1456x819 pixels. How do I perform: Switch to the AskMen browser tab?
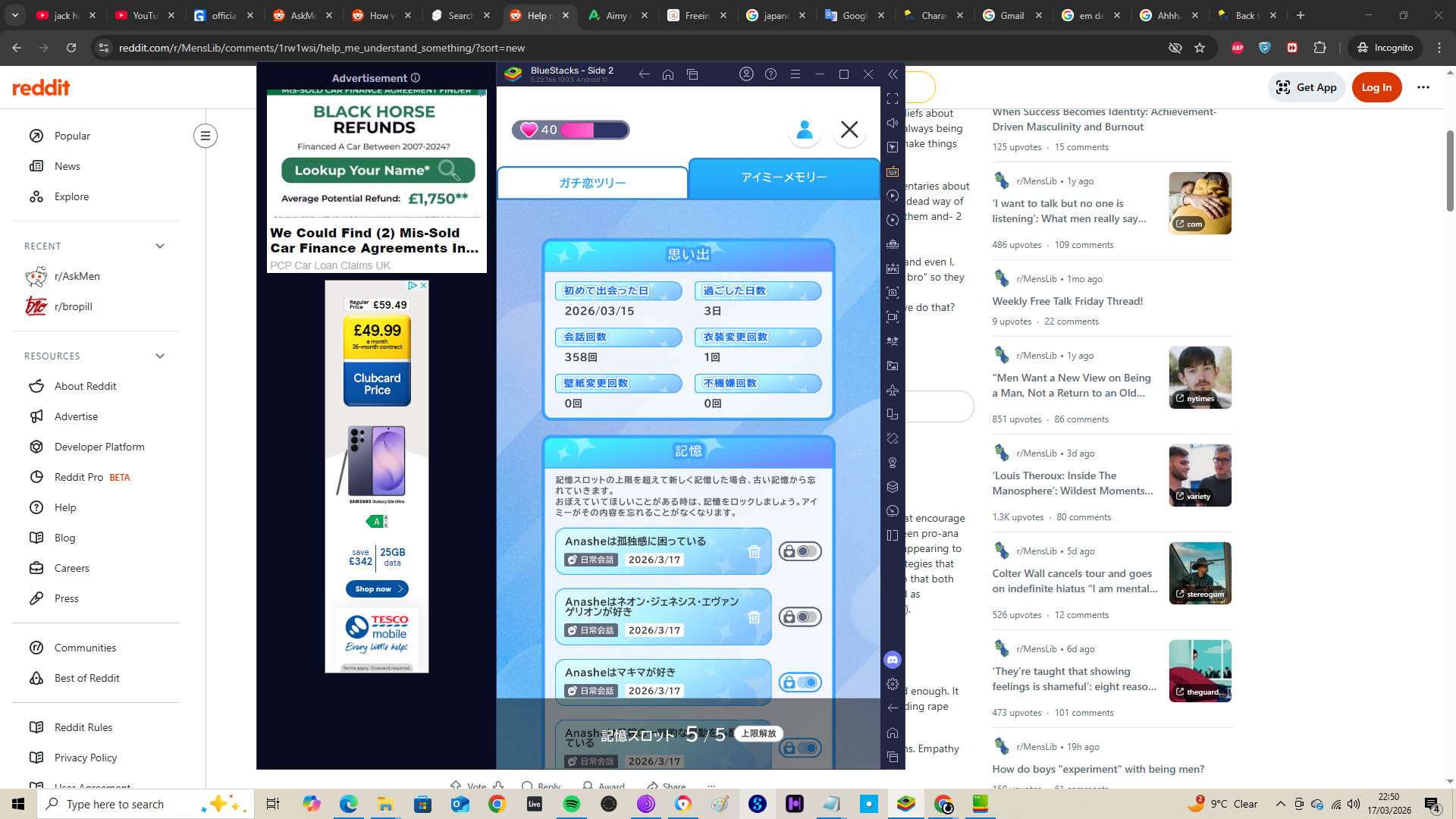pos(303,15)
